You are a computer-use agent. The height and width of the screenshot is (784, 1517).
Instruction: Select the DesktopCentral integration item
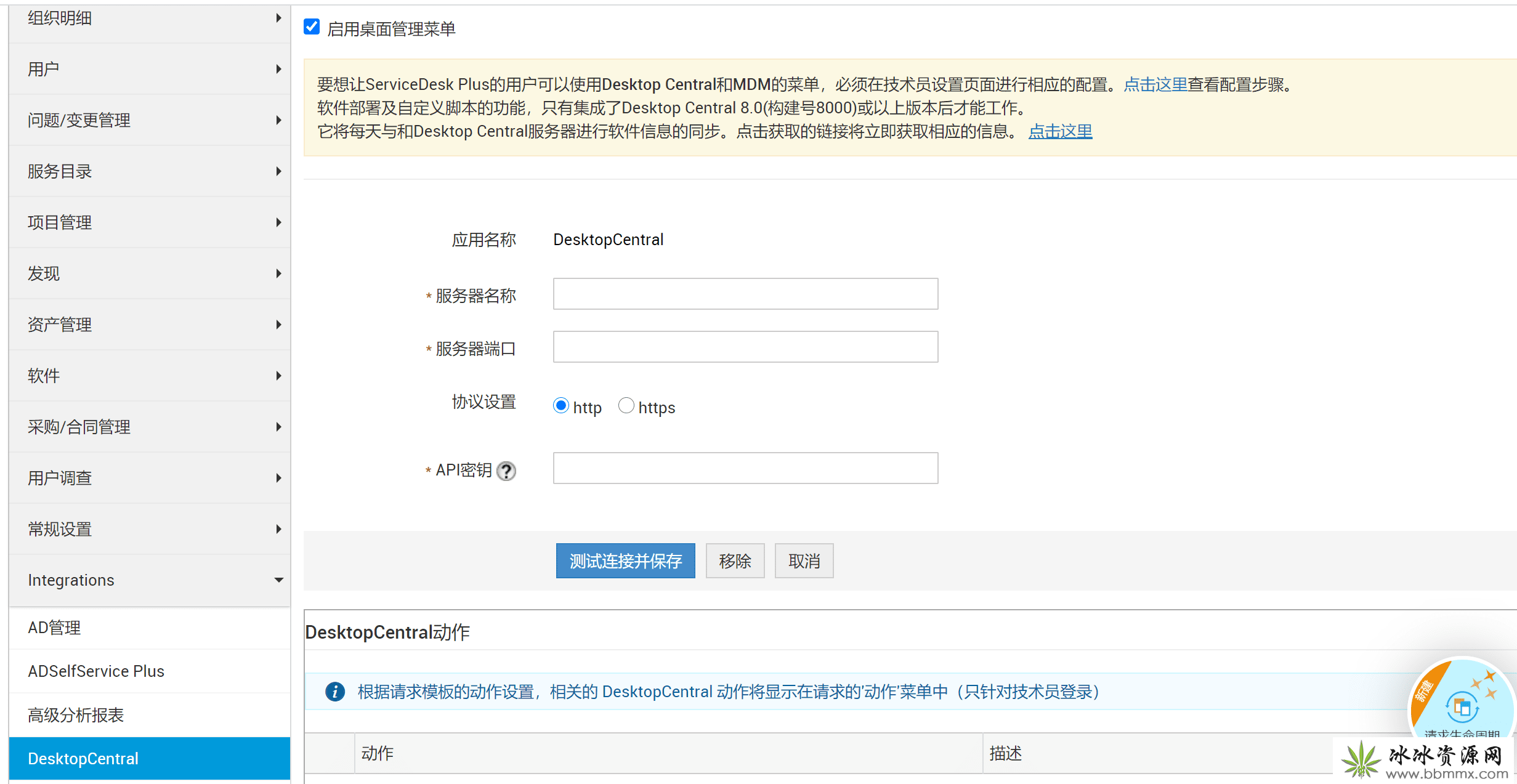point(150,759)
